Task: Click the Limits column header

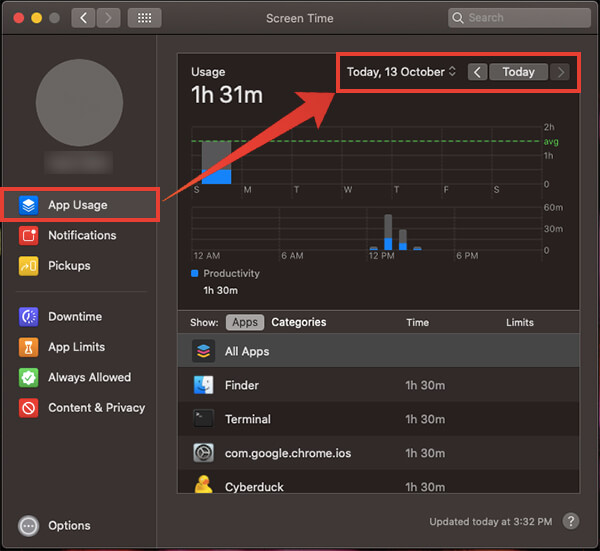Action: pyautogui.click(x=520, y=323)
